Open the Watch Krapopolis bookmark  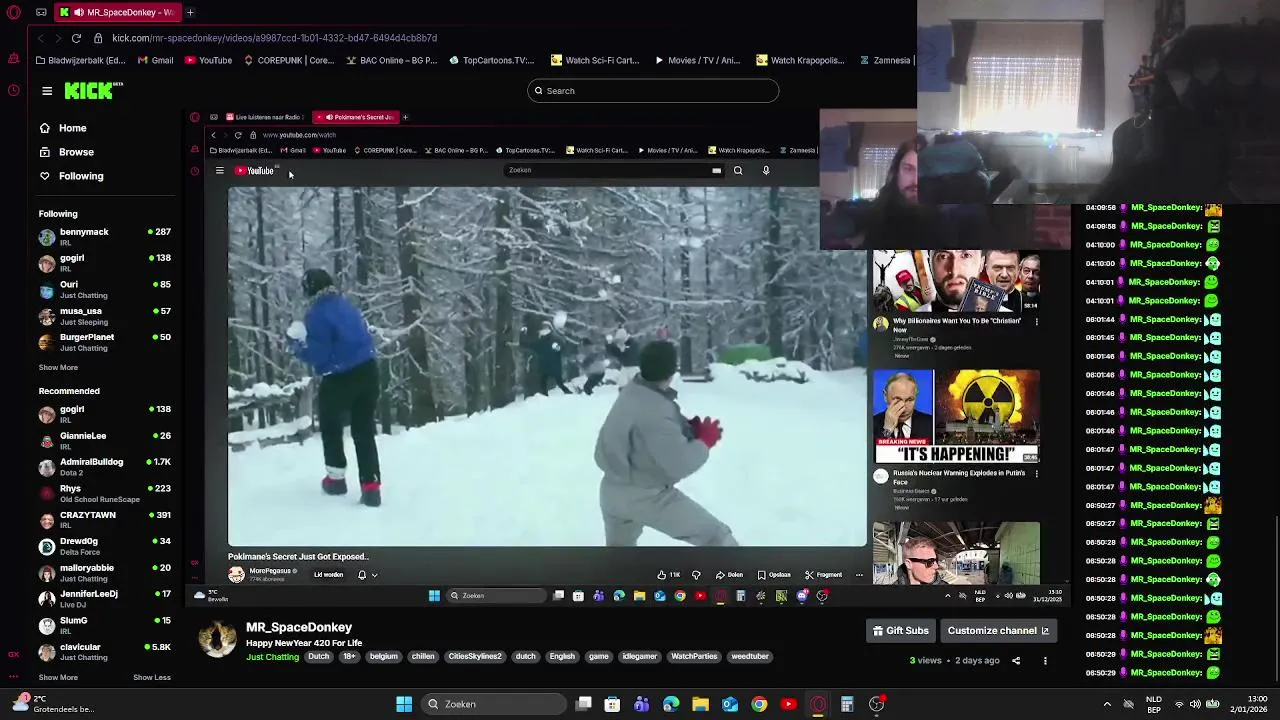pyautogui.click(x=801, y=60)
